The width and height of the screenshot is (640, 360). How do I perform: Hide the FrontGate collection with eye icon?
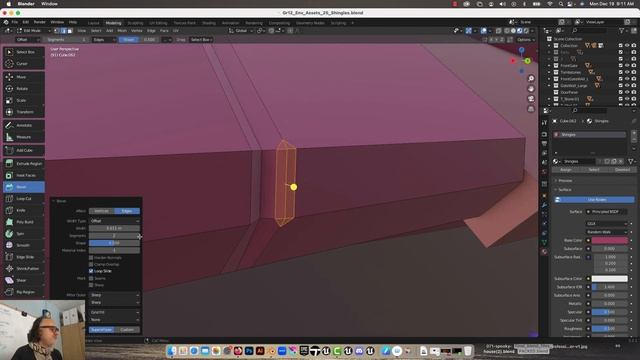point(627,65)
